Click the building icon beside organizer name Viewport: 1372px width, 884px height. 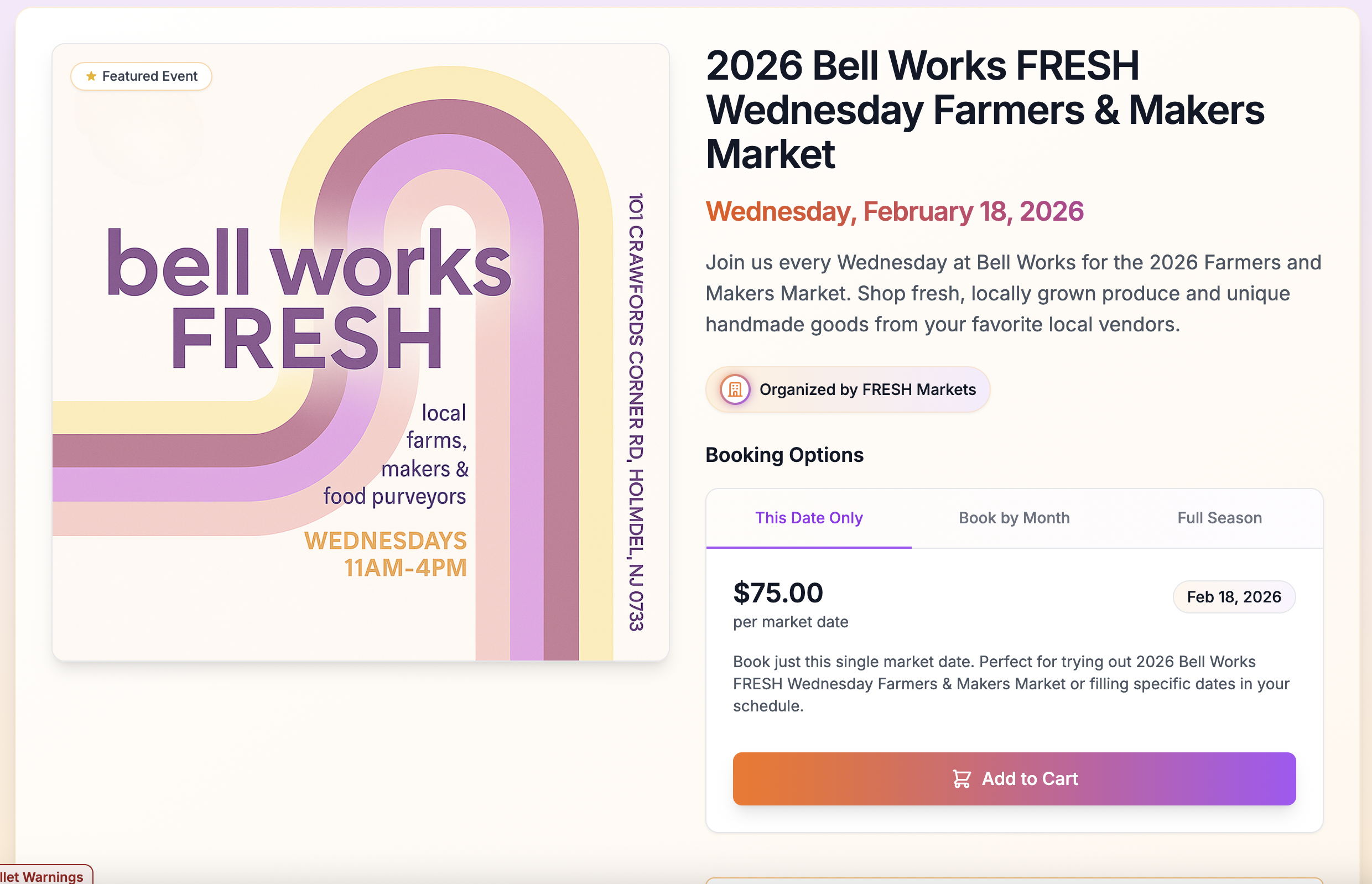pos(735,390)
